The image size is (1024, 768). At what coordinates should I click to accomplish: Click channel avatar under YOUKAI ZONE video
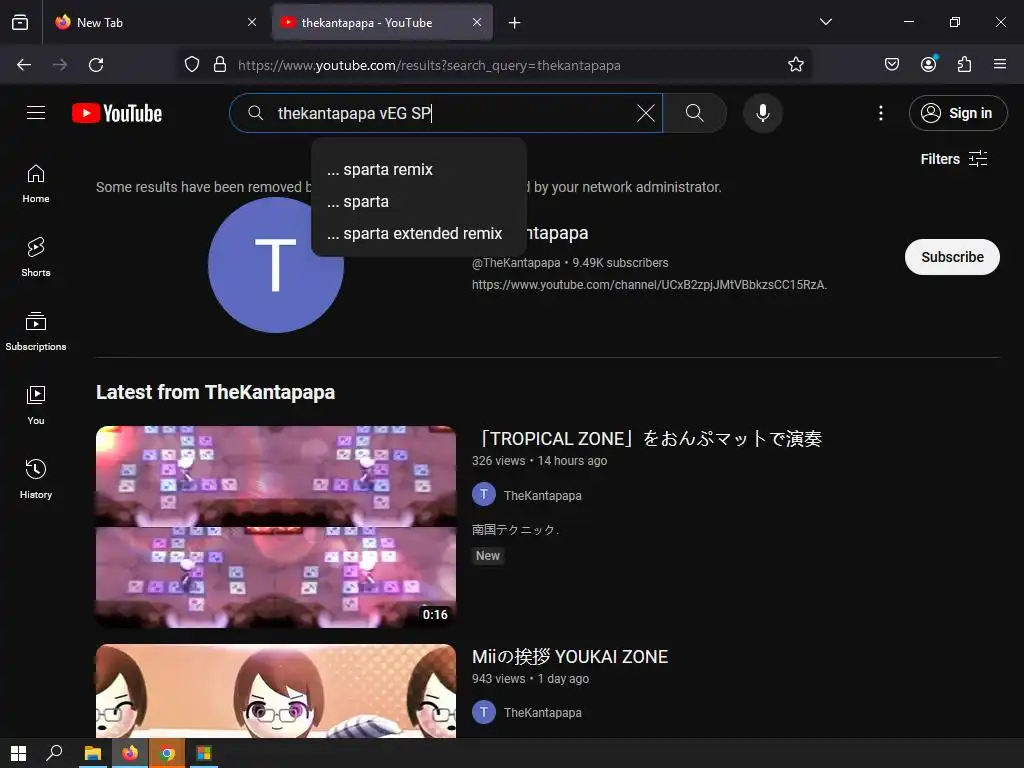[x=483, y=712]
